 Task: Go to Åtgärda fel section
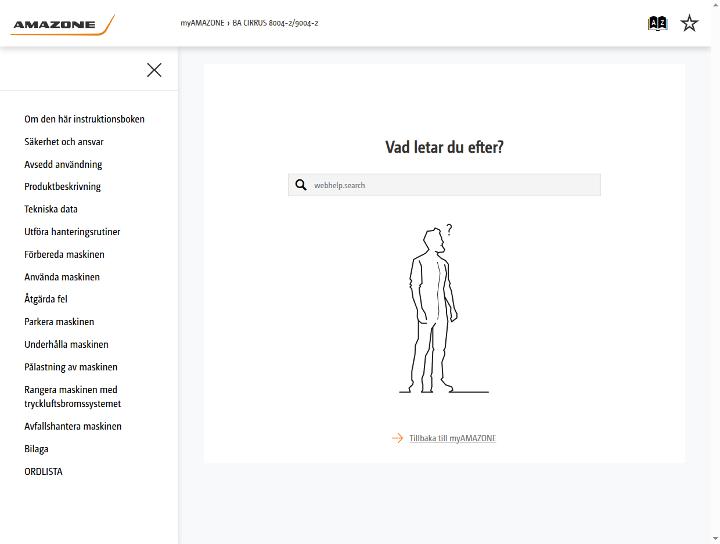click(x=46, y=299)
